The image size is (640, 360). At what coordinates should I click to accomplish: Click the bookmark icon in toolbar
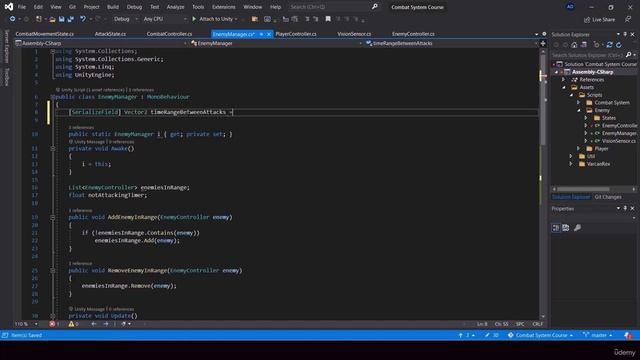tap(328, 19)
